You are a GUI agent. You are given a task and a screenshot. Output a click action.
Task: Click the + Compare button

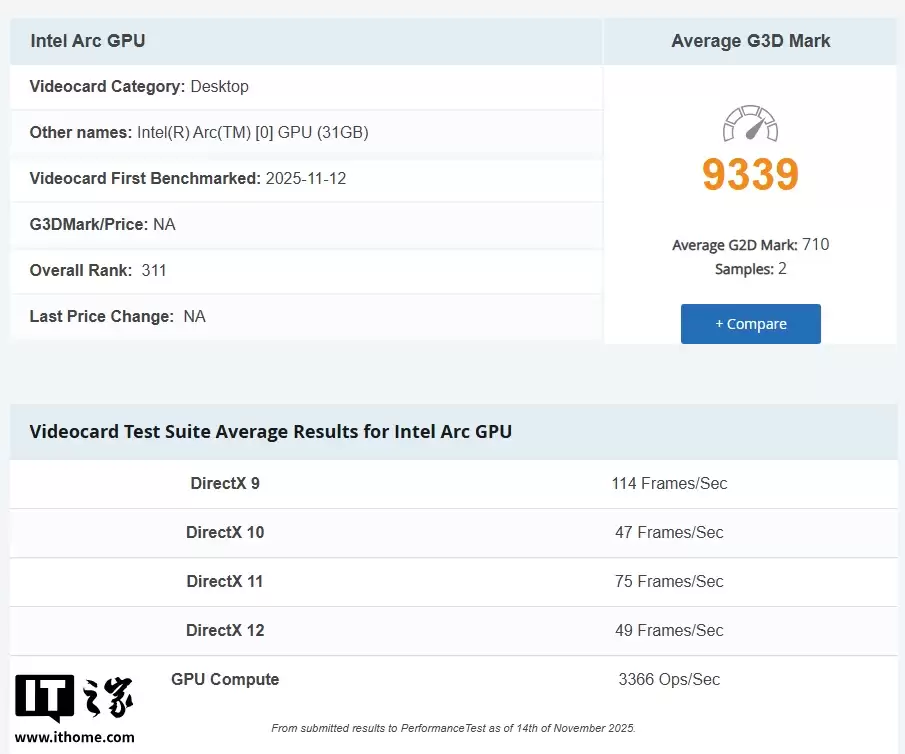click(750, 323)
